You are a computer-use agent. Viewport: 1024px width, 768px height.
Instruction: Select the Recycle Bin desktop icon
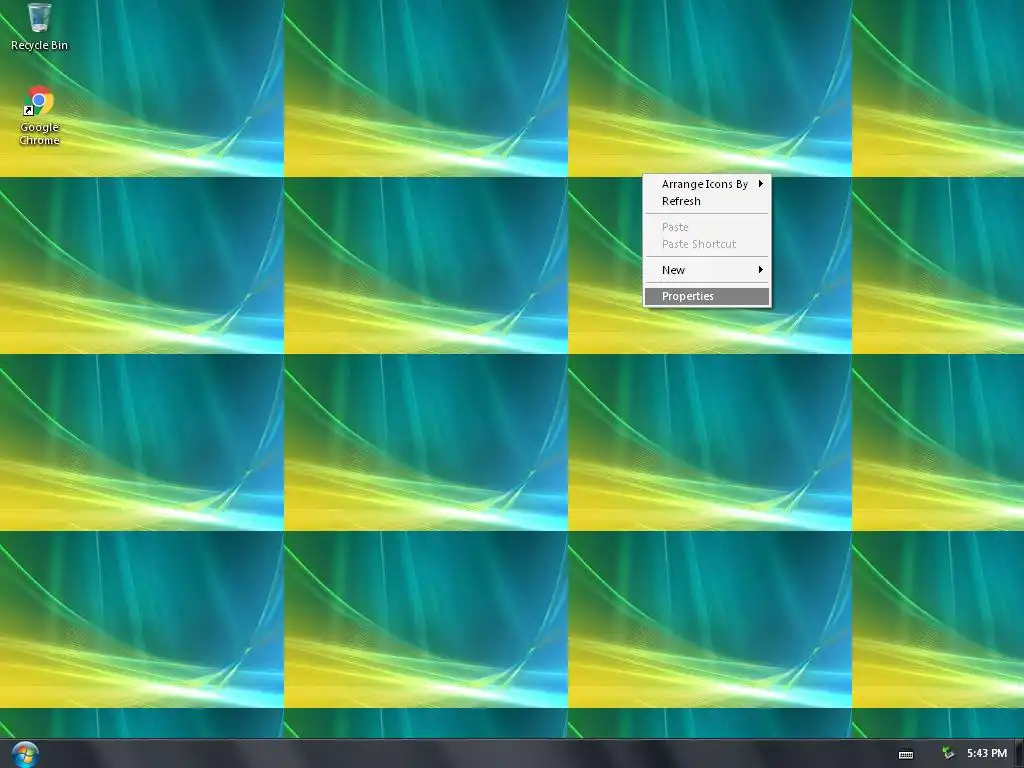pos(39,26)
